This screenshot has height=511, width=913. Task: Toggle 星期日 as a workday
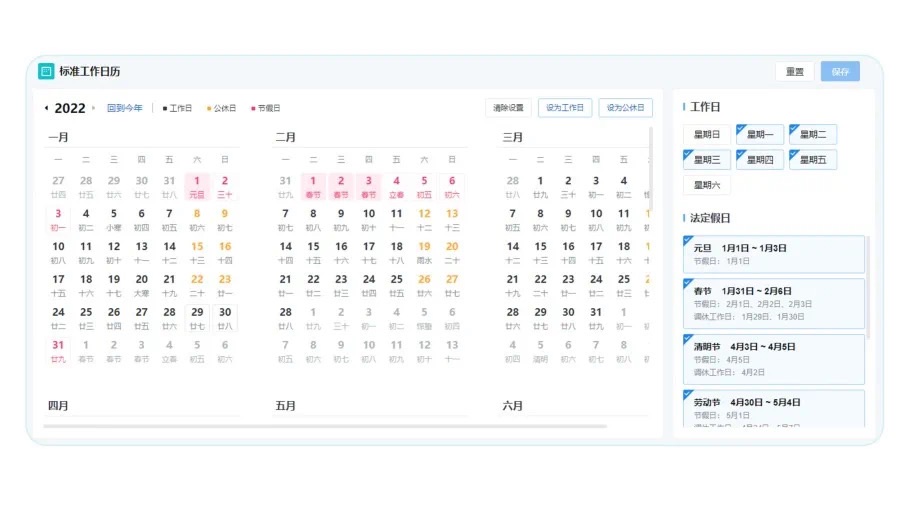pyautogui.click(x=707, y=134)
